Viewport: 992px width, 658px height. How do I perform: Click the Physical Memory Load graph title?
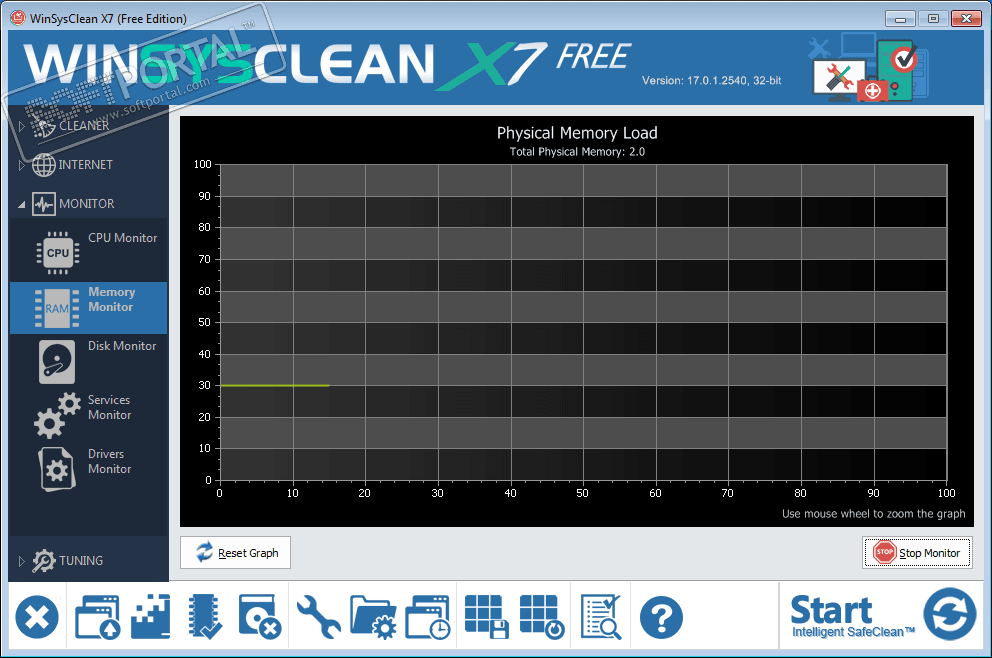577,133
